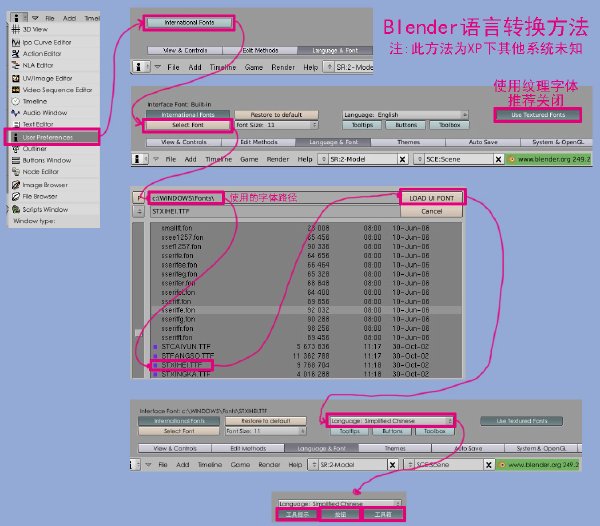The height and width of the screenshot is (526, 600).
Task: Open window type selector in window-list header
Action: (x=19, y=18)
